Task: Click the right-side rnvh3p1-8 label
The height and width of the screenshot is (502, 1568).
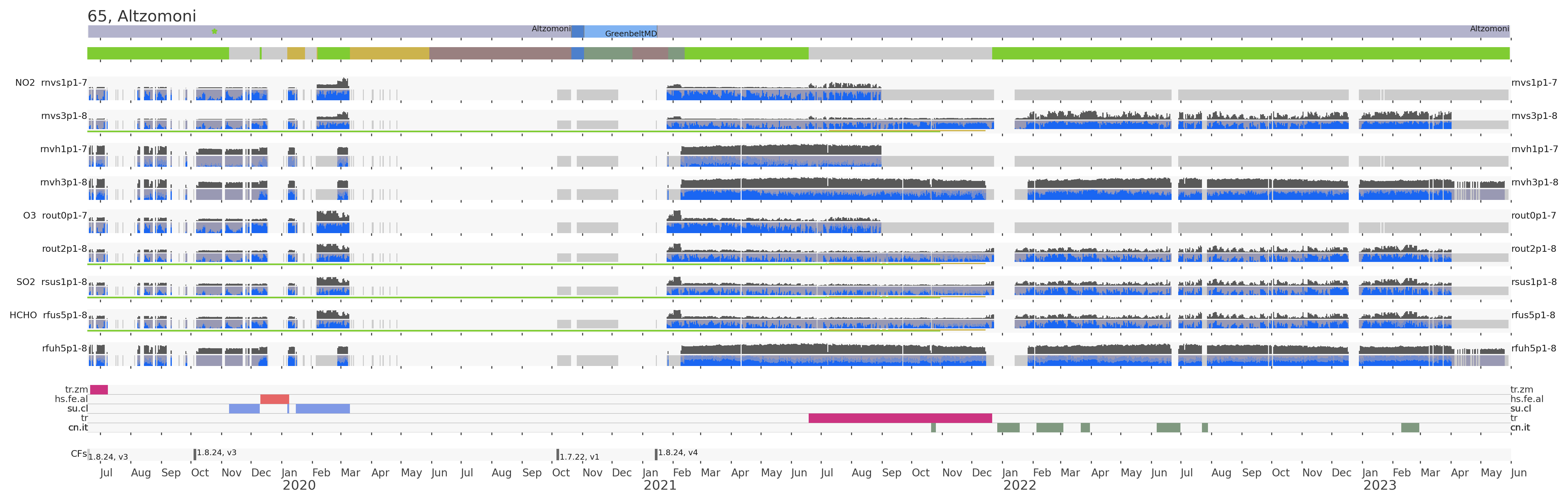Action: tap(1534, 182)
